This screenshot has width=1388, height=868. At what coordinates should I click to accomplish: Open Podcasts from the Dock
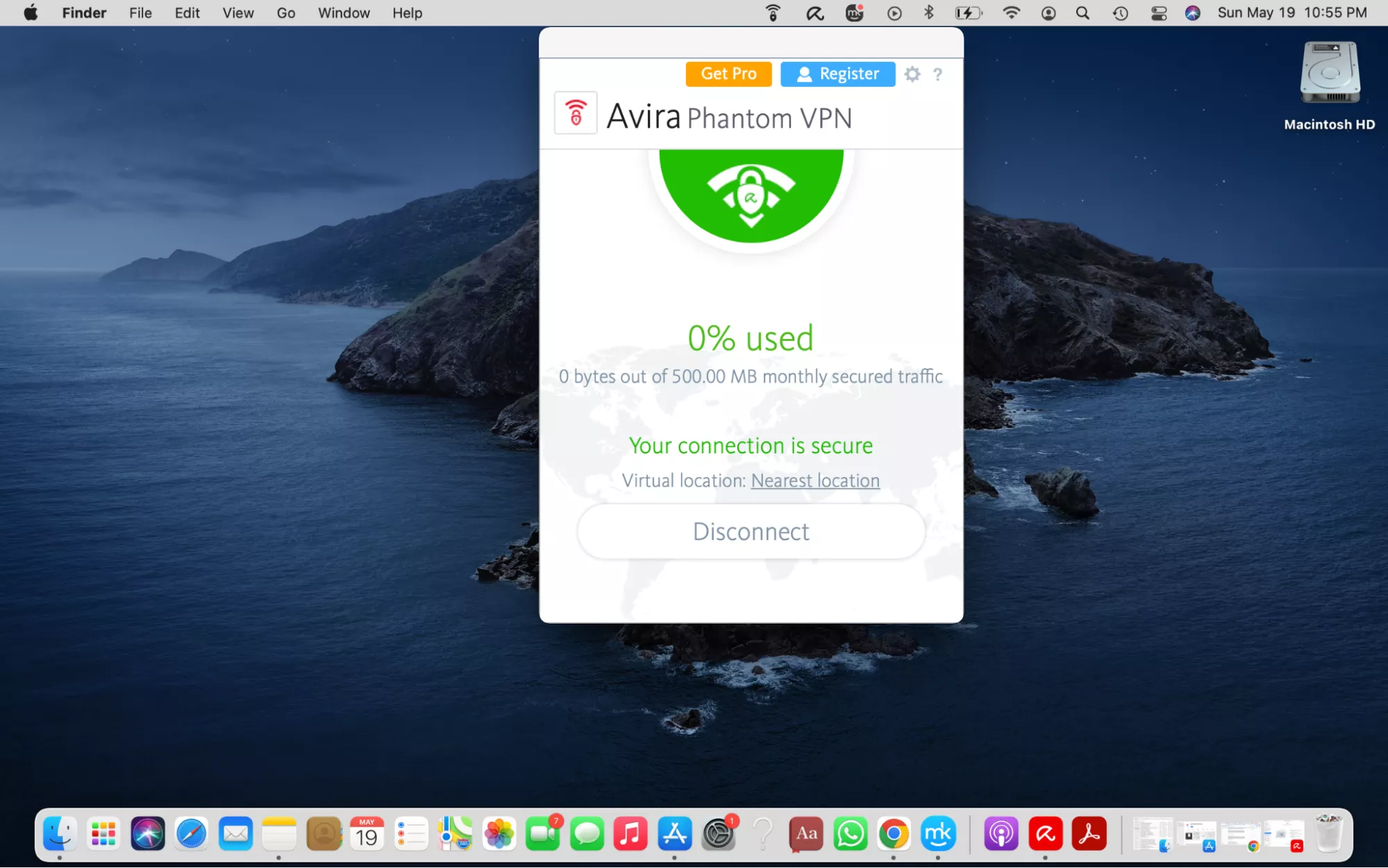[x=1001, y=834]
